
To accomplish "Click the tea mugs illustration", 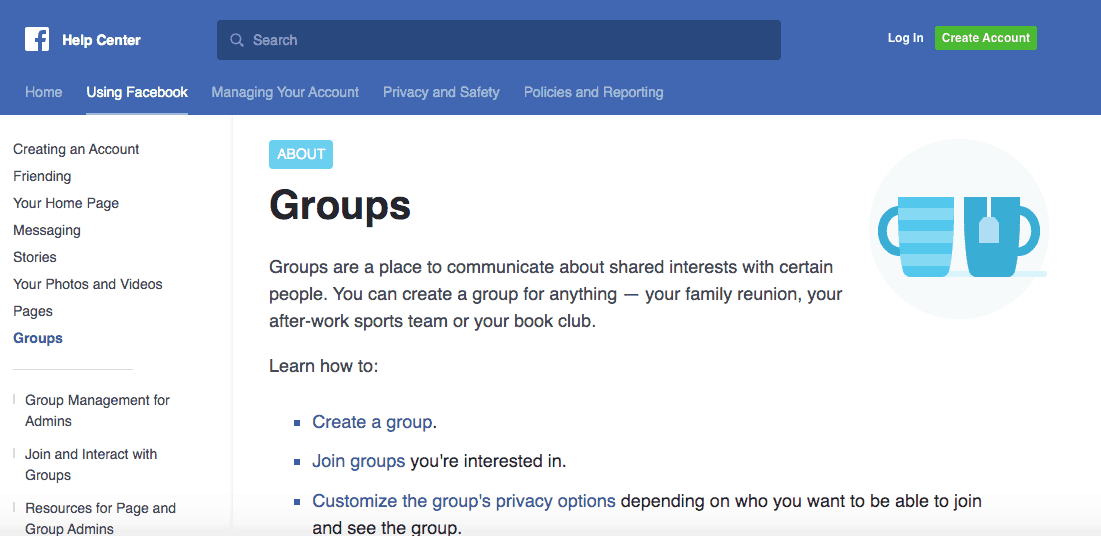I will coord(958,229).
